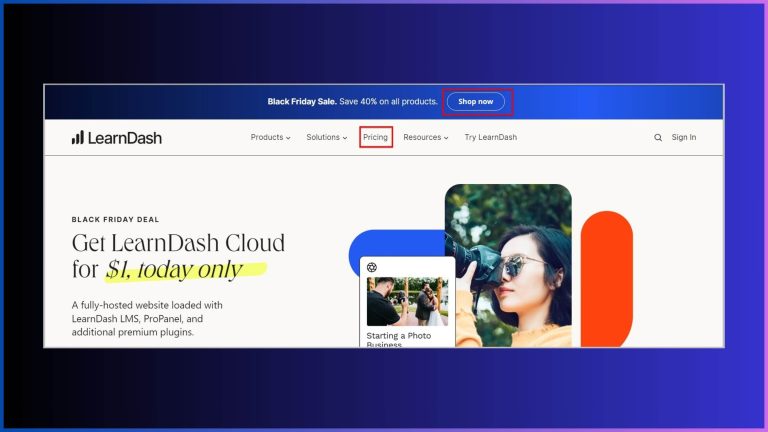Open the Products menu
This screenshot has width=768, height=432.
point(266,137)
